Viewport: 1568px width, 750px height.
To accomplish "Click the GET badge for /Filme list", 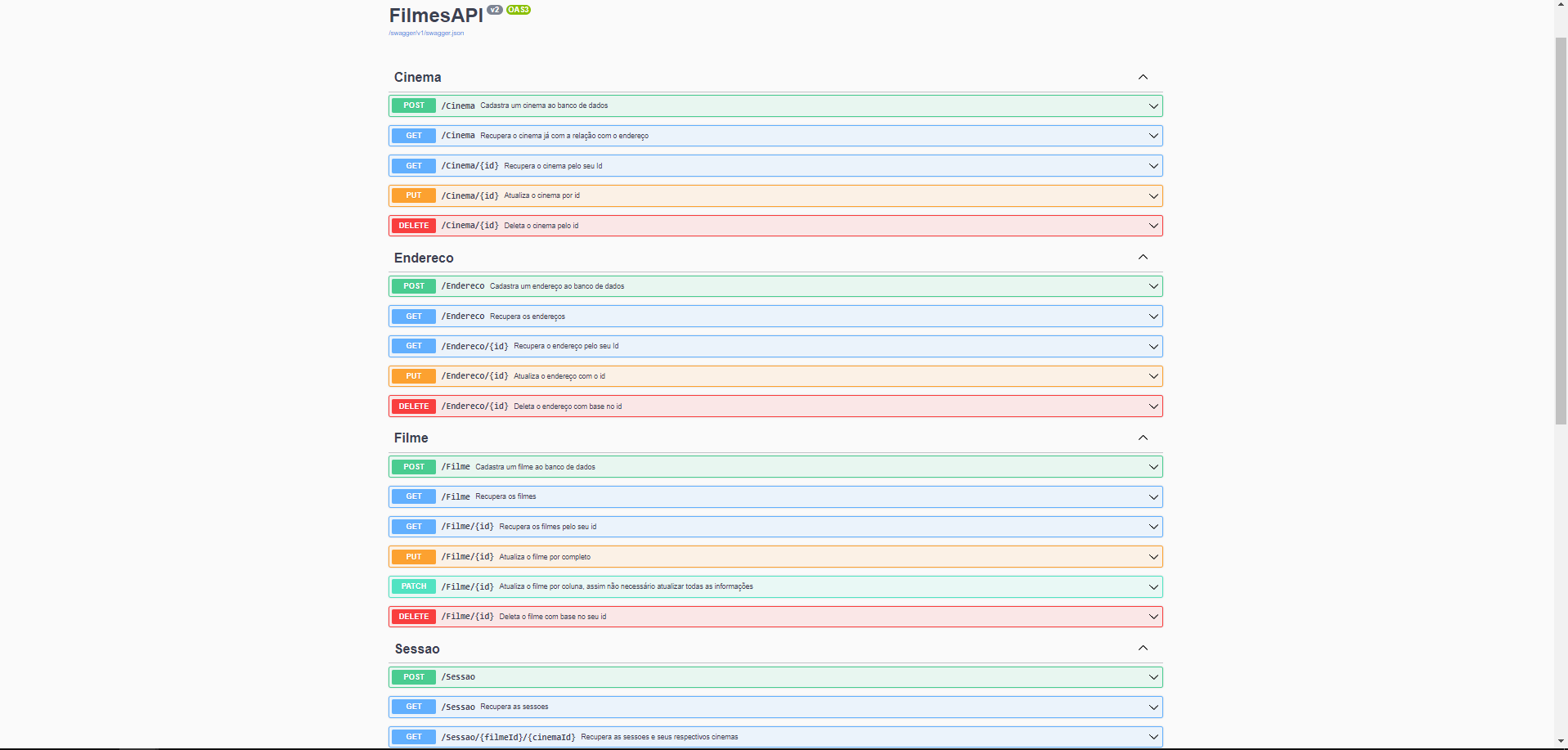I will coord(414,496).
